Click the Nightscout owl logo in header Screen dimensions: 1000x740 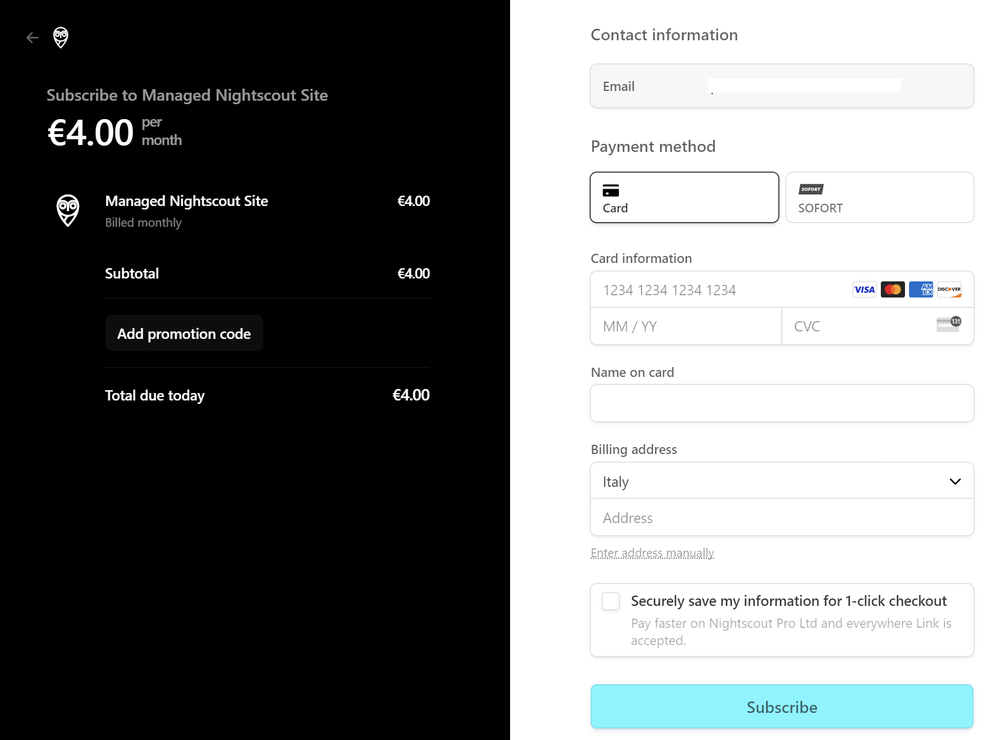(x=61, y=38)
